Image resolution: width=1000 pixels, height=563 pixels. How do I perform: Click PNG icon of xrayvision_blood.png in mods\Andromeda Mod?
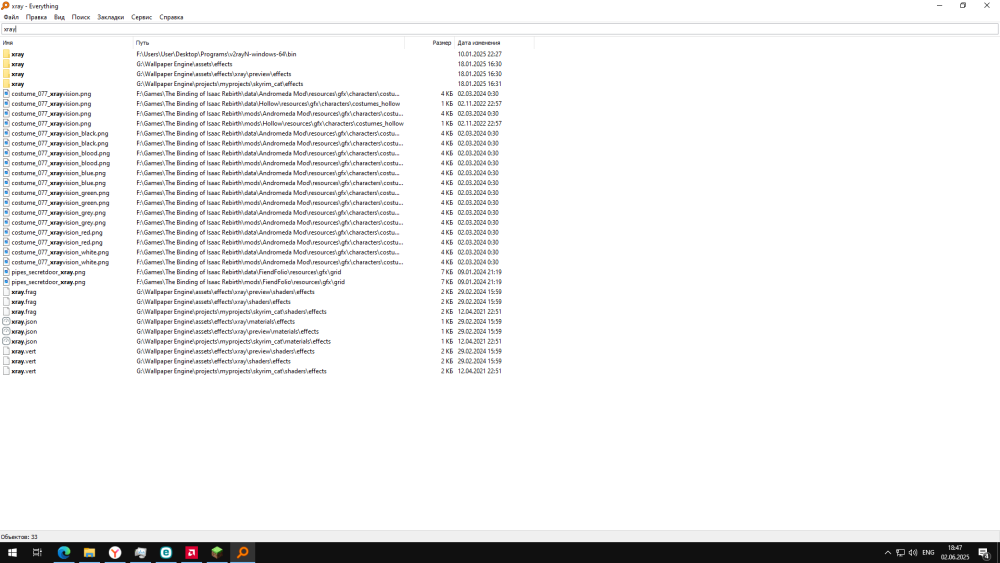[x=6, y=163]
